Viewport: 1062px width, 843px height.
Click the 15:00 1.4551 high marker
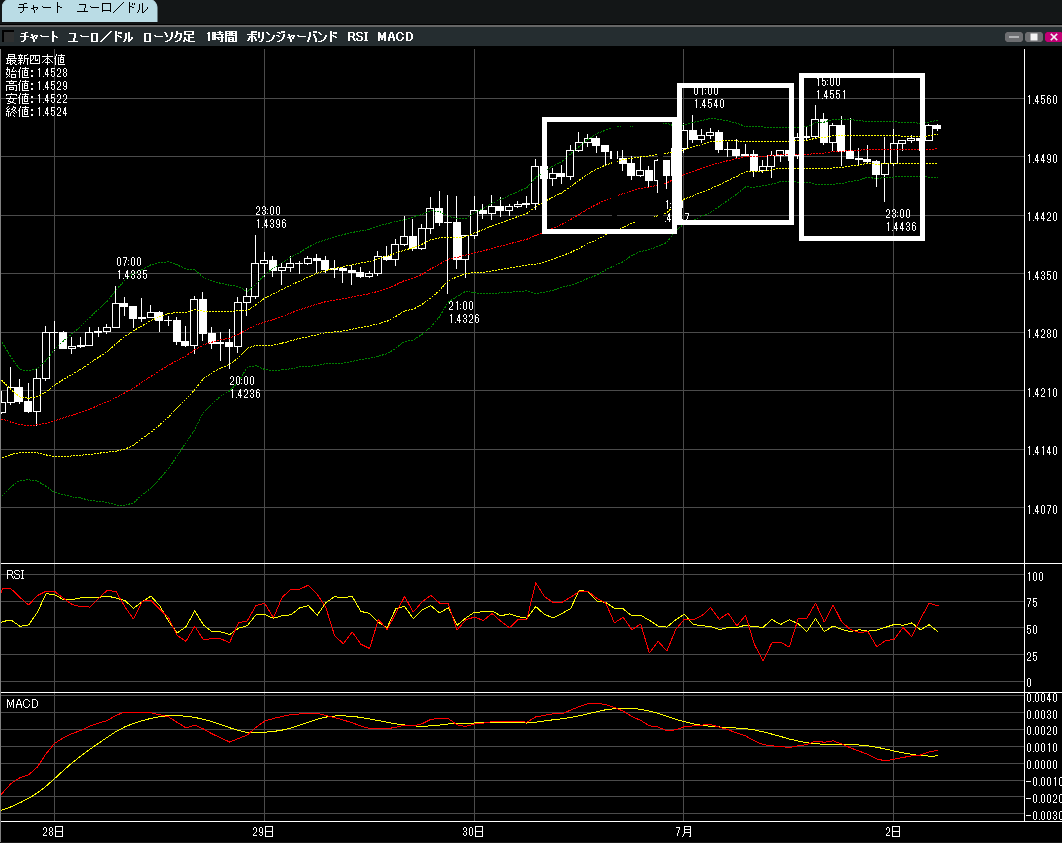[830, 88]
